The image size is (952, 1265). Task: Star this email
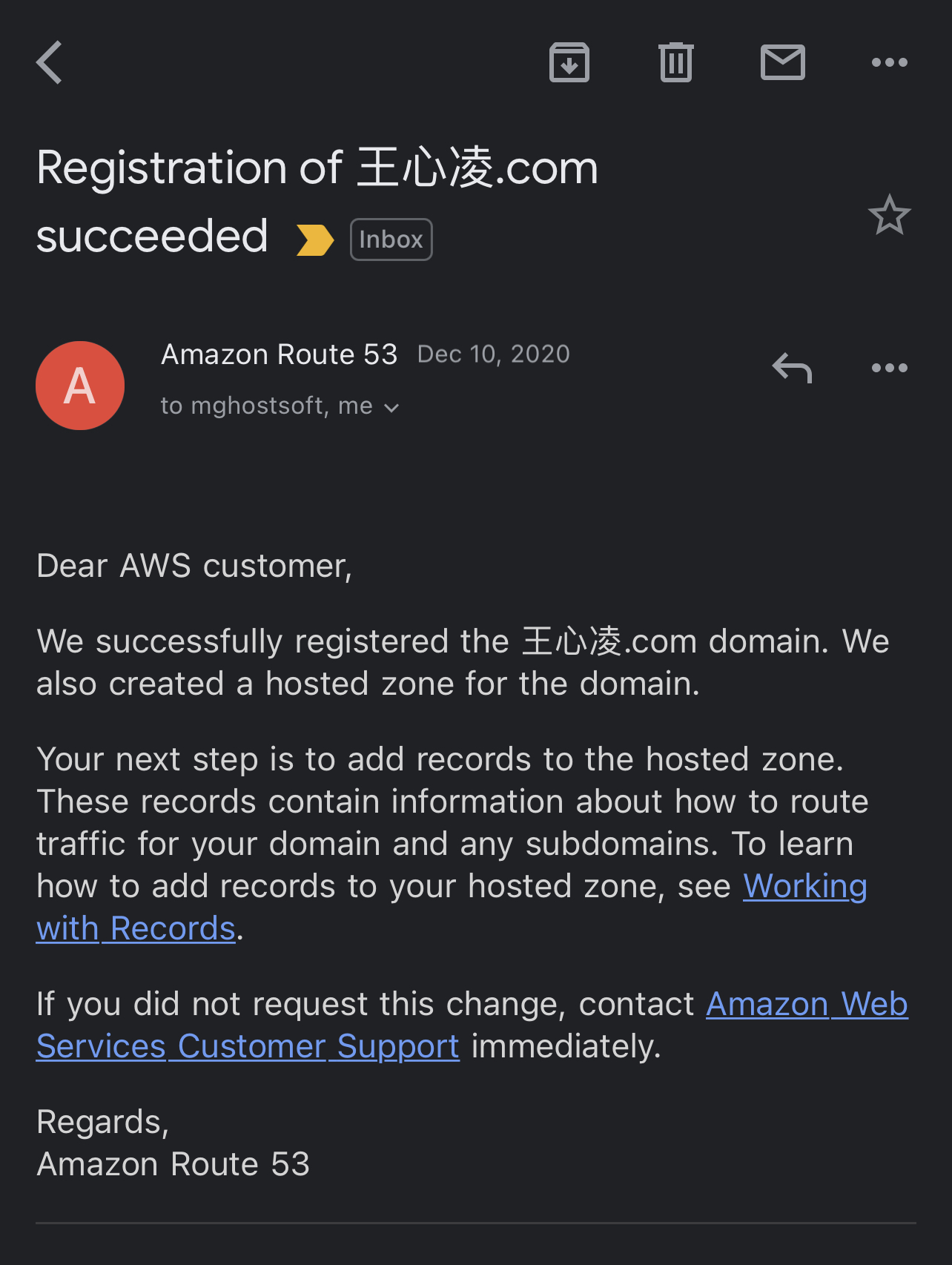pos(889,215)
